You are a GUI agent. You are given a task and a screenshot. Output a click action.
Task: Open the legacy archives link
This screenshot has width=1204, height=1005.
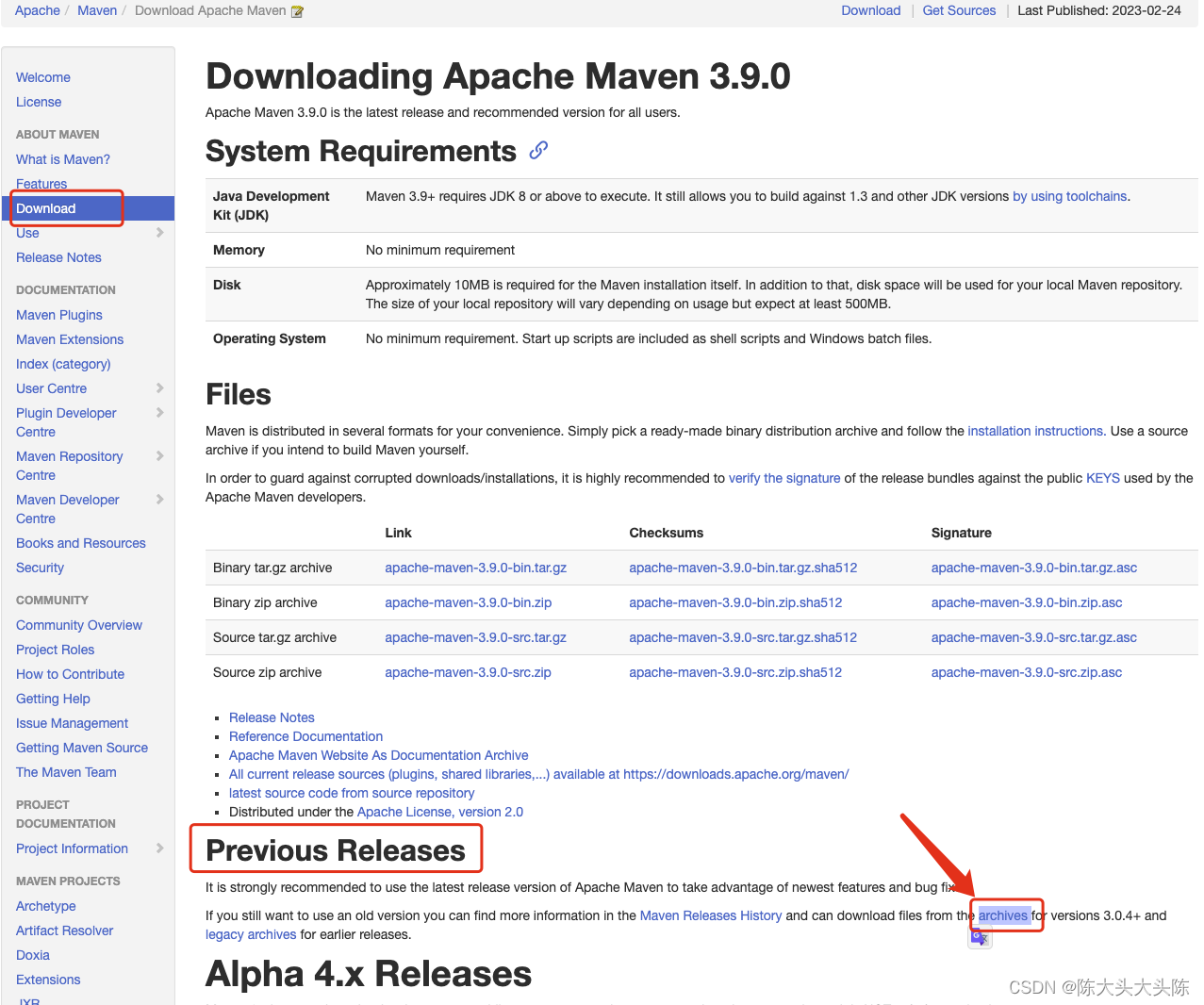click(251, 934)
